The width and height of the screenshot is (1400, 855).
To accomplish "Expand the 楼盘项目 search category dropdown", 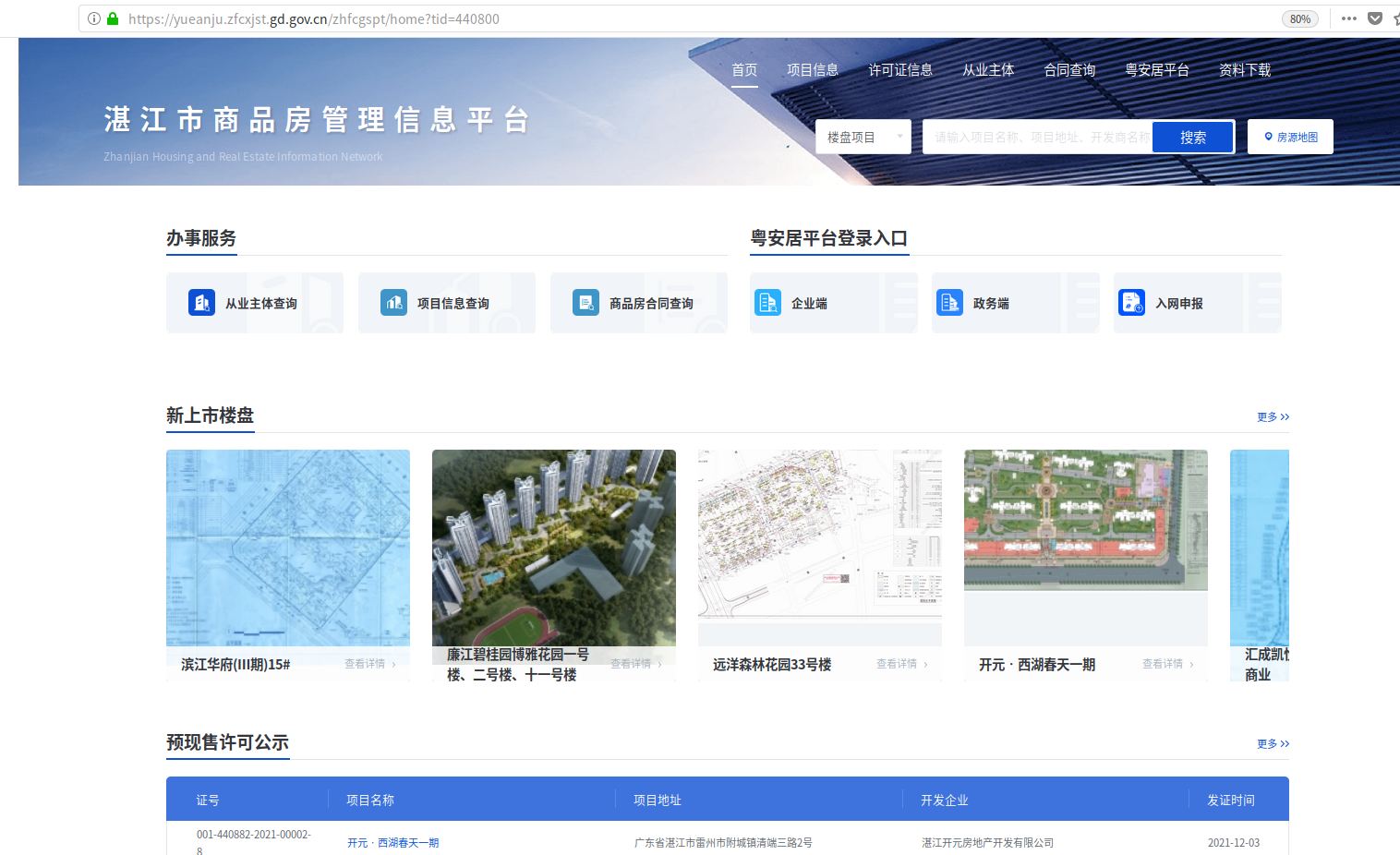I will click(863, 136).
